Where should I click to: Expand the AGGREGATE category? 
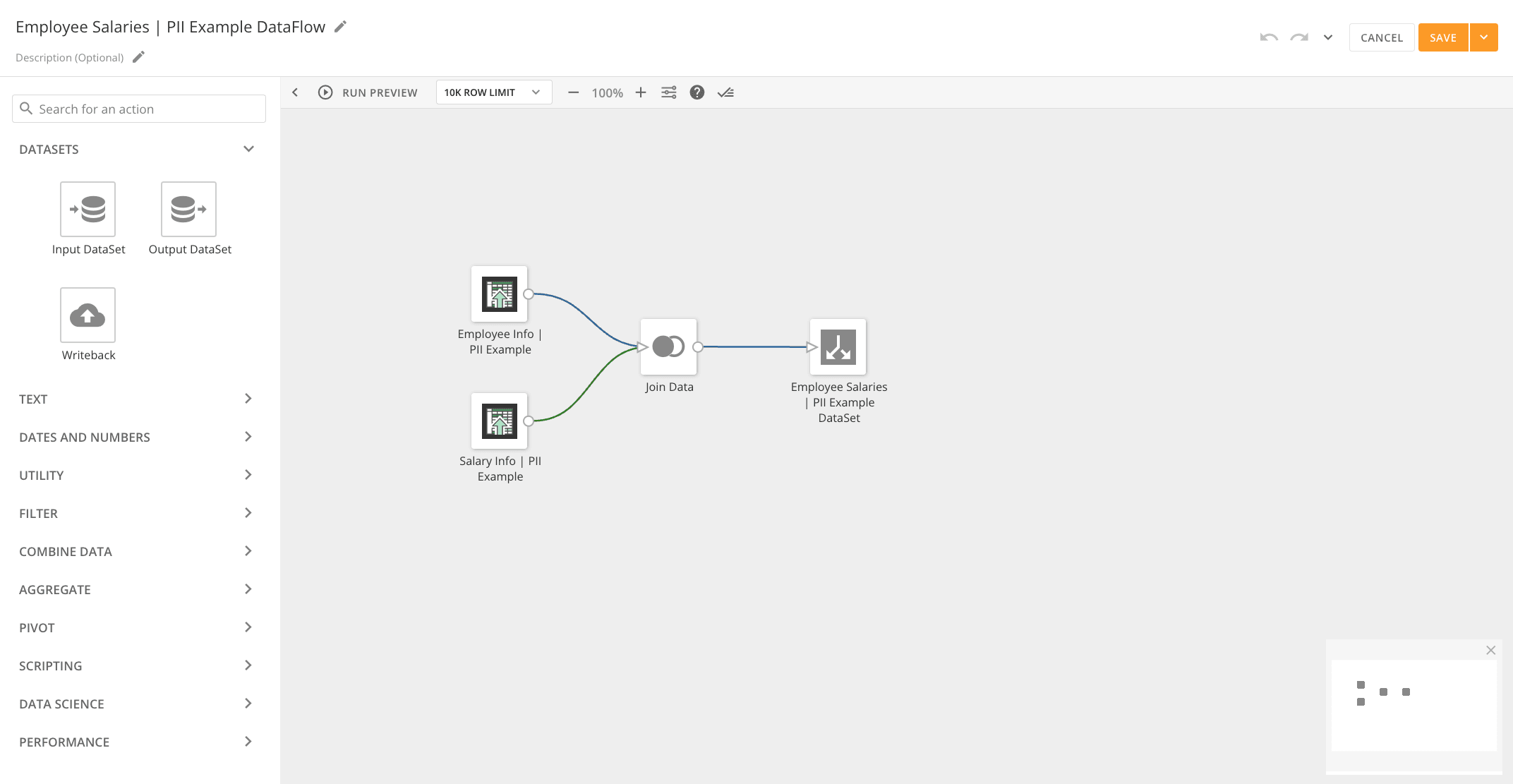tap(135, 589)
